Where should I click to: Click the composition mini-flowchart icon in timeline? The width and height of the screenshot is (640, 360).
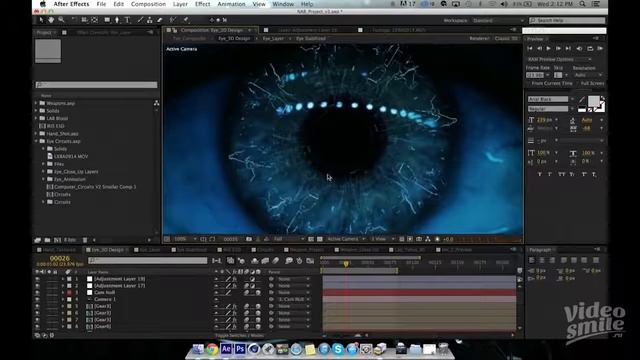[217, 260]
